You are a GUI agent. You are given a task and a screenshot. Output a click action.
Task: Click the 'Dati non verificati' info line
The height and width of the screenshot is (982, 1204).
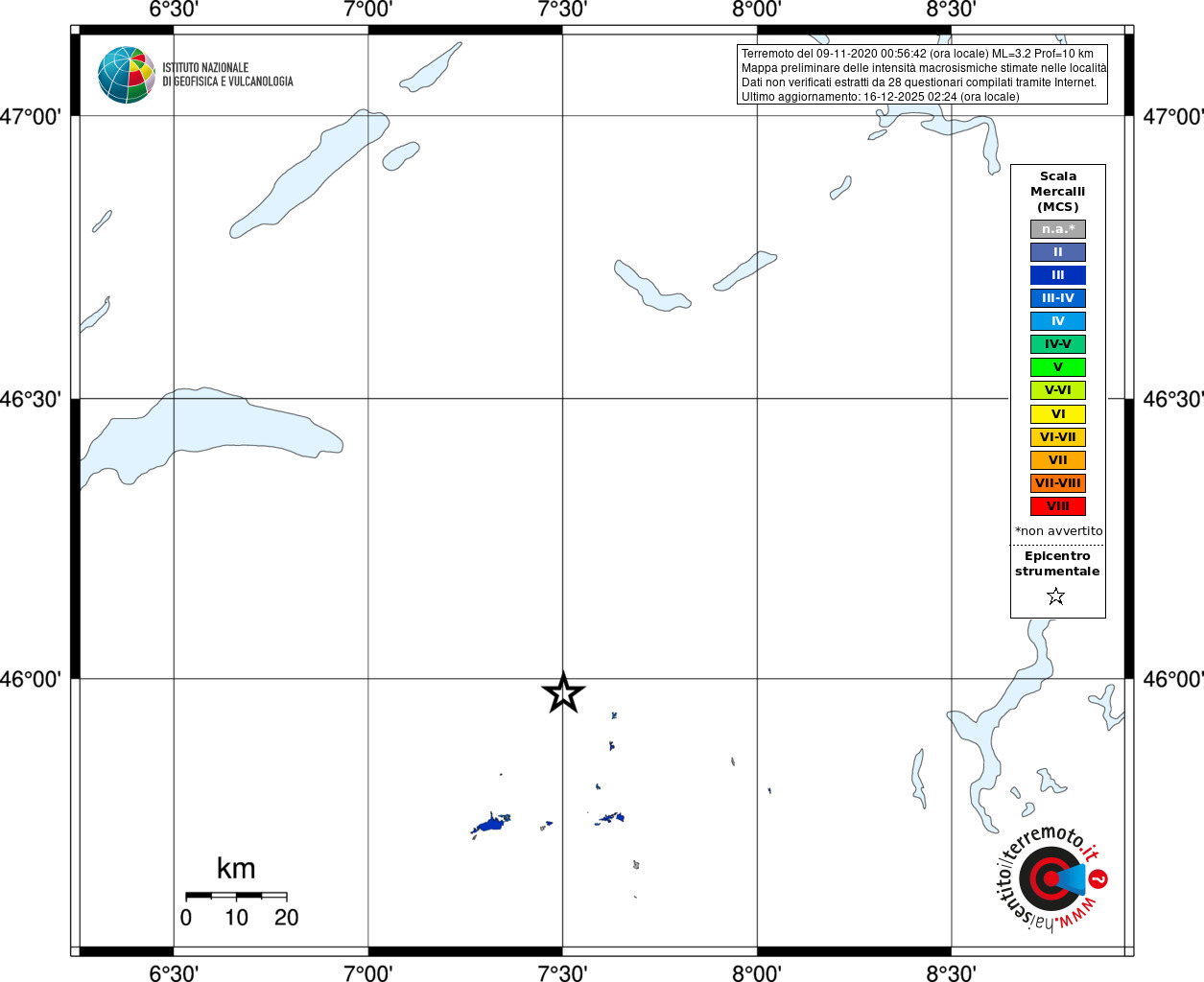point(919,82)
